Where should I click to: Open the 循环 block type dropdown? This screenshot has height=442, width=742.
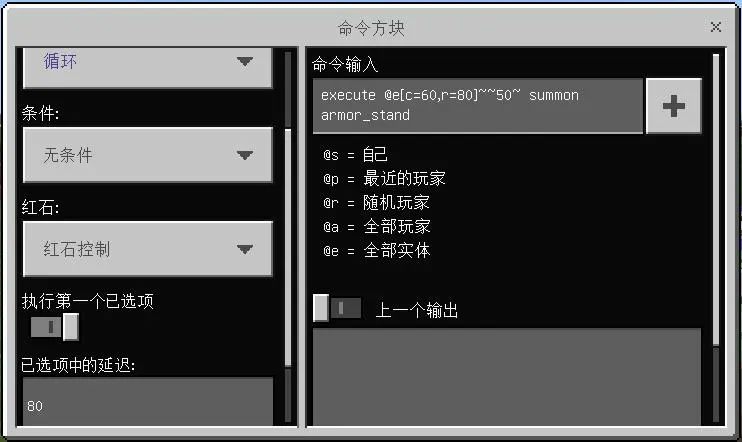pos(148,67)
